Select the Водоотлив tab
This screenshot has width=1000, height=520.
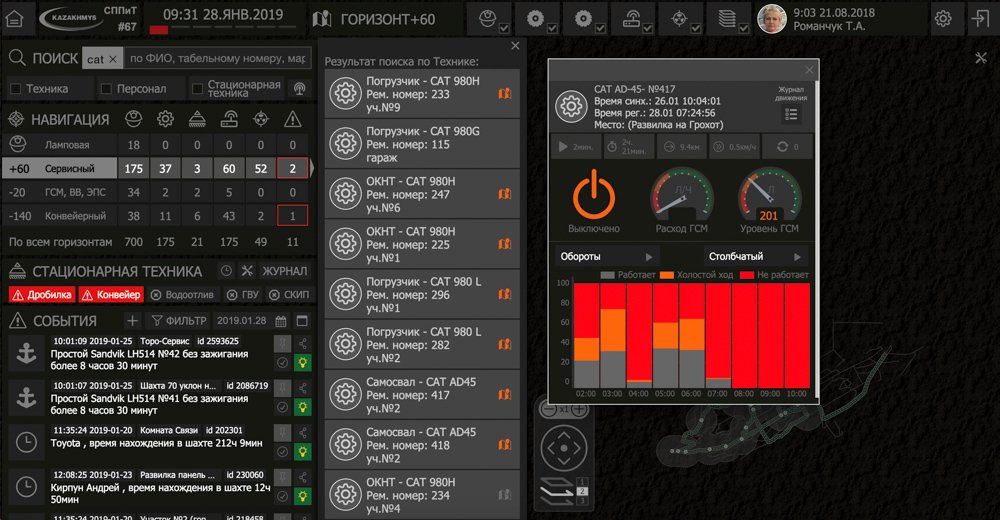click(x=184, y=295)
